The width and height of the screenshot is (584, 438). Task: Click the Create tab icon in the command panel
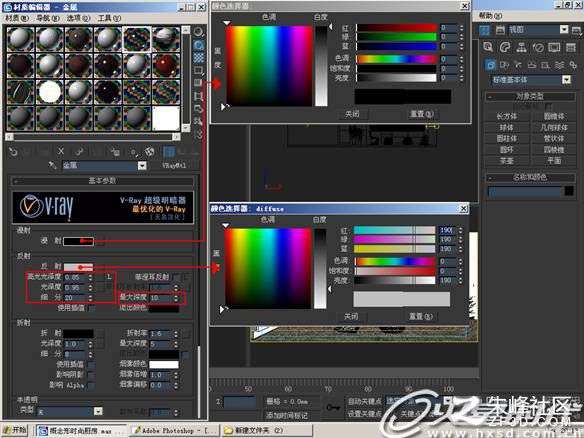pos(488,47)
